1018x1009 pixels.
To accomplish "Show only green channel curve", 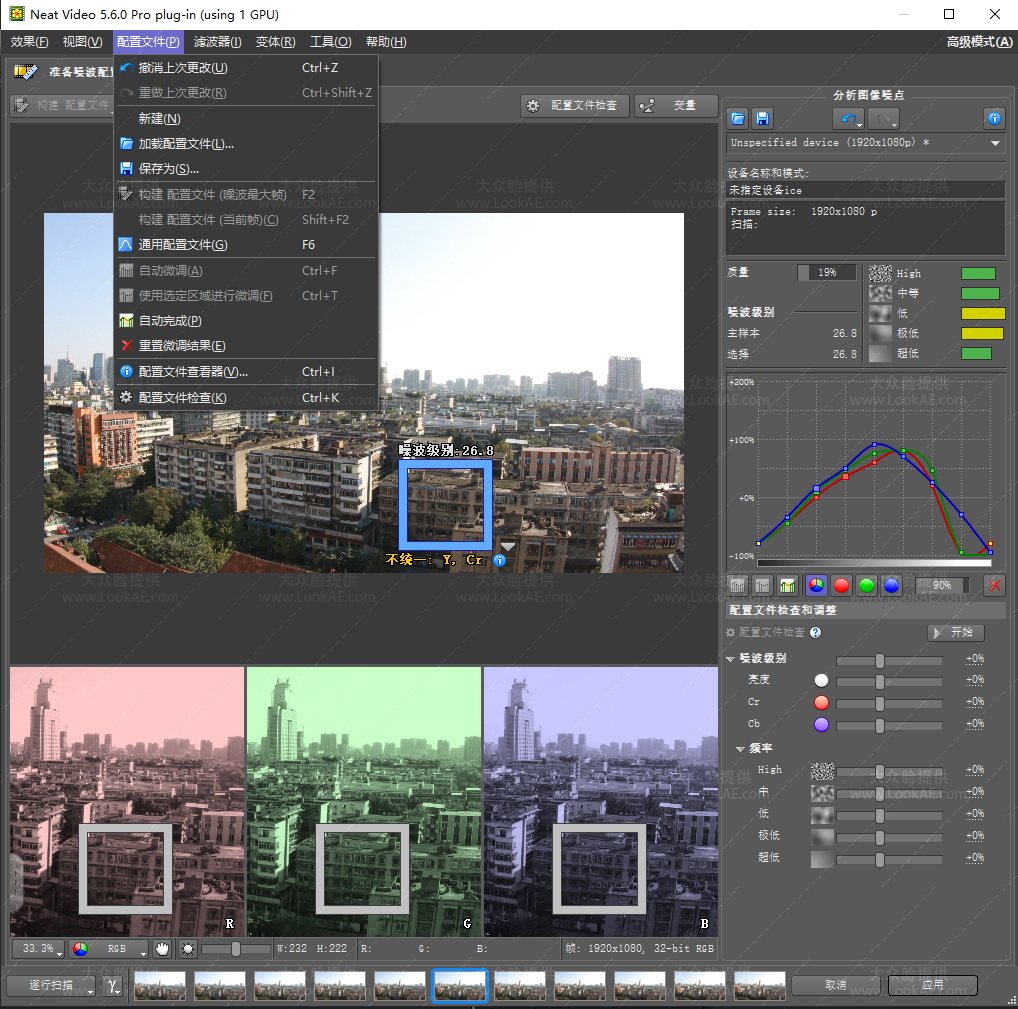I will click(x=866, y=586).
